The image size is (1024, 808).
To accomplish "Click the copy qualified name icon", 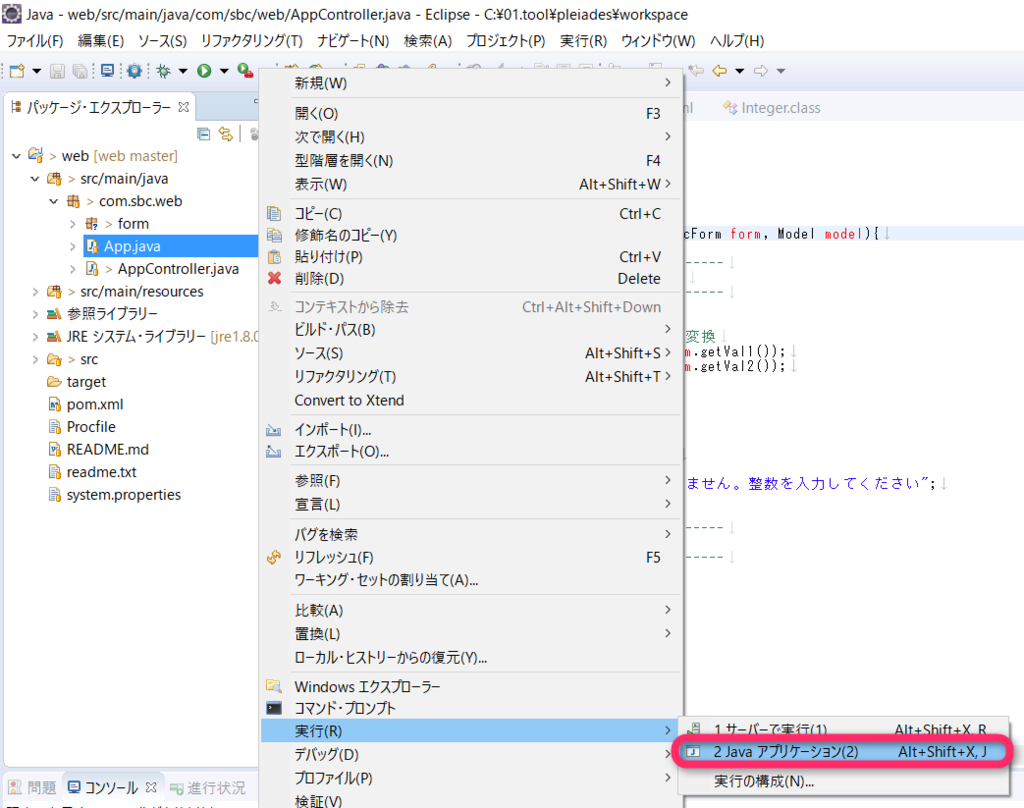I will [x=274, y=235].
